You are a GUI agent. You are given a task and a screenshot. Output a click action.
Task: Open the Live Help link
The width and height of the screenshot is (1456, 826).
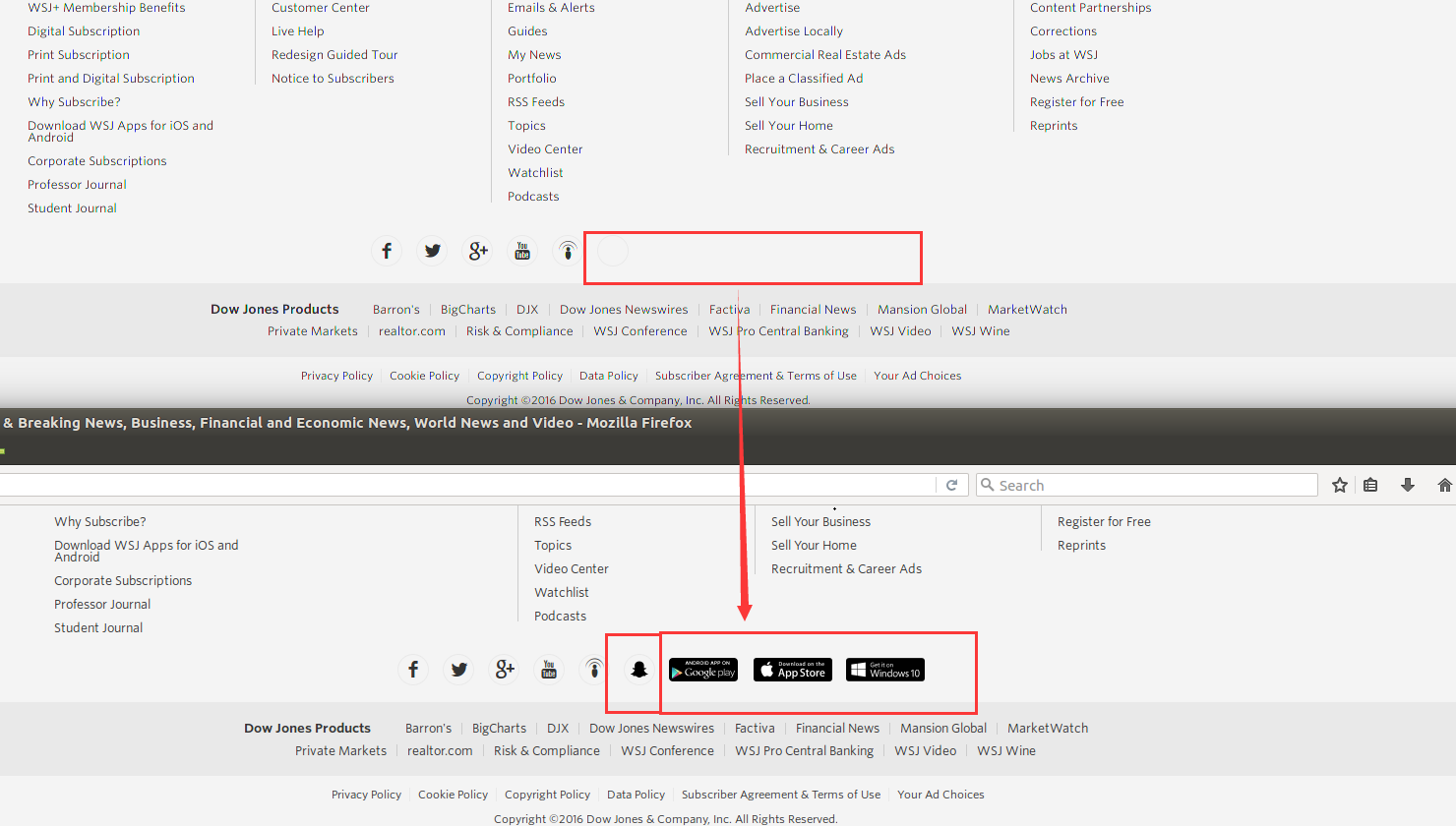[x=297, y=31]
